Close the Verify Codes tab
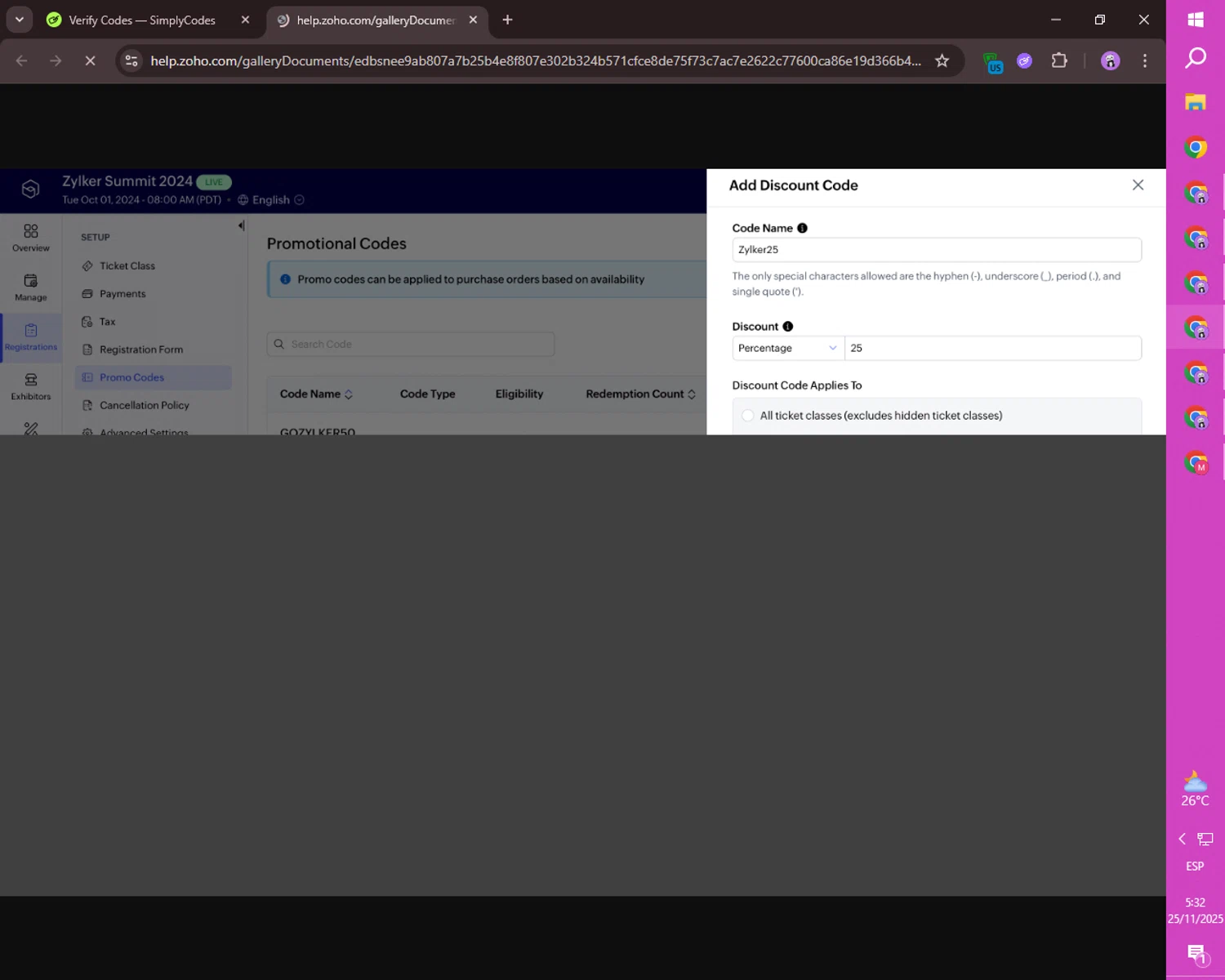This screenshot has height=980, width=1225. (x=245, y=20)
